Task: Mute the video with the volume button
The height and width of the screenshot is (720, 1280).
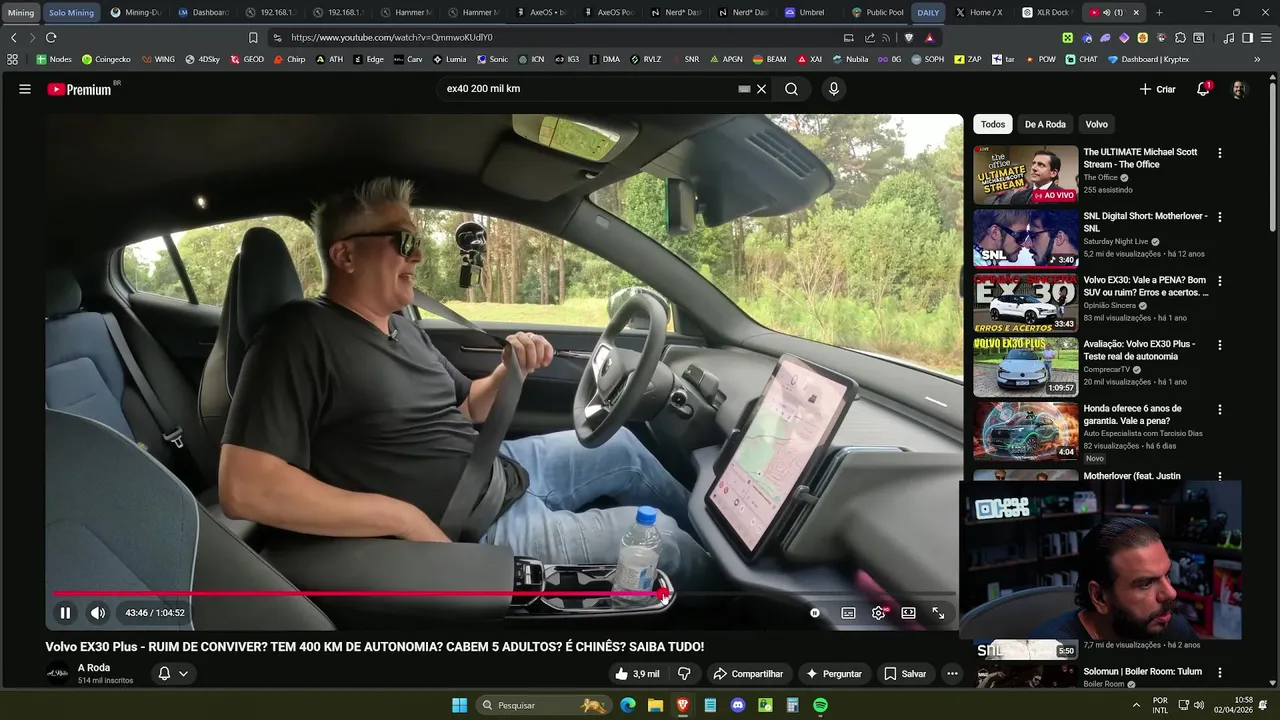Action: click(98, 613)
